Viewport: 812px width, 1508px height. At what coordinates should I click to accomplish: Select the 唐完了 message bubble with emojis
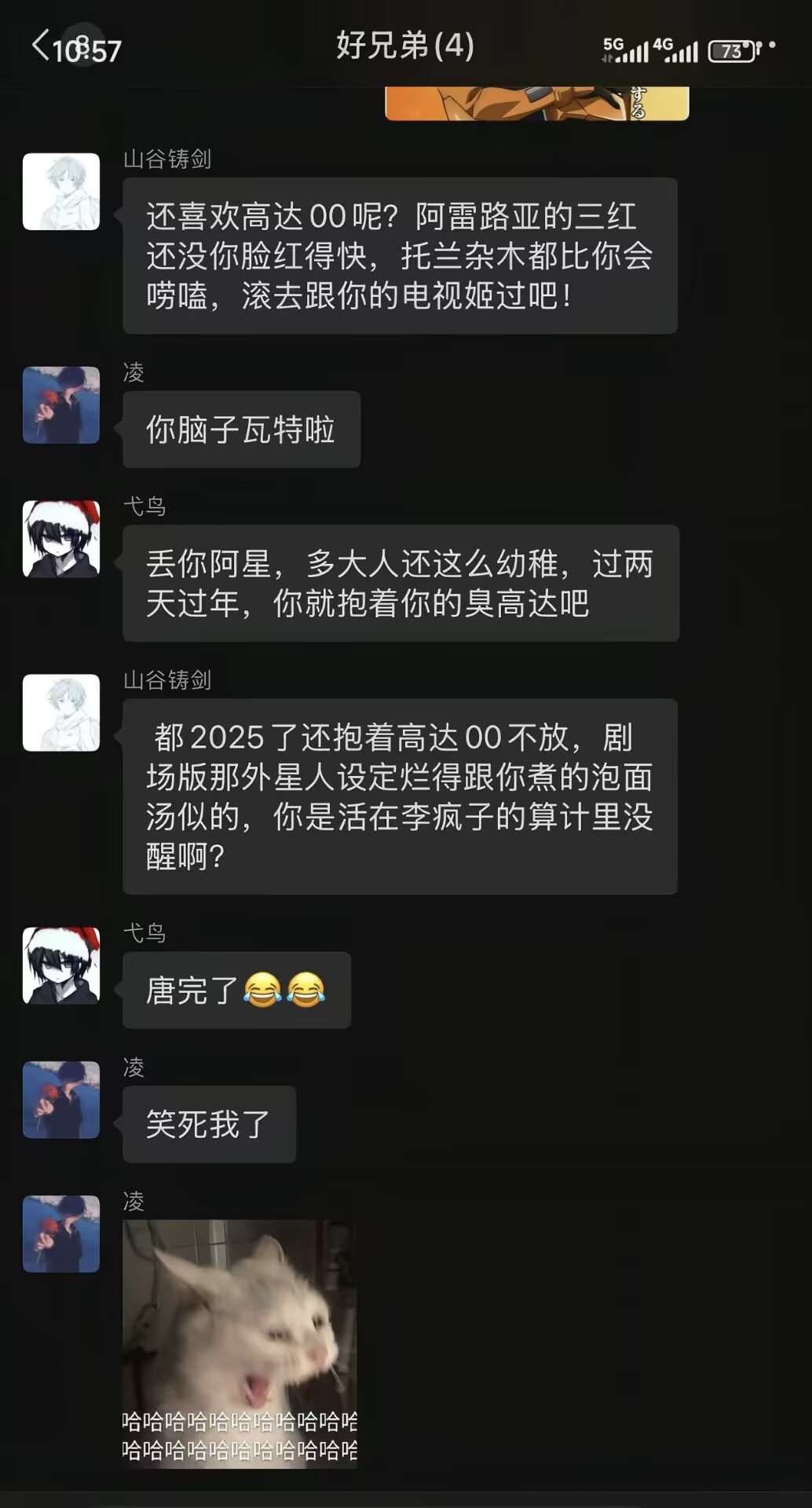(x=236, y=990)
